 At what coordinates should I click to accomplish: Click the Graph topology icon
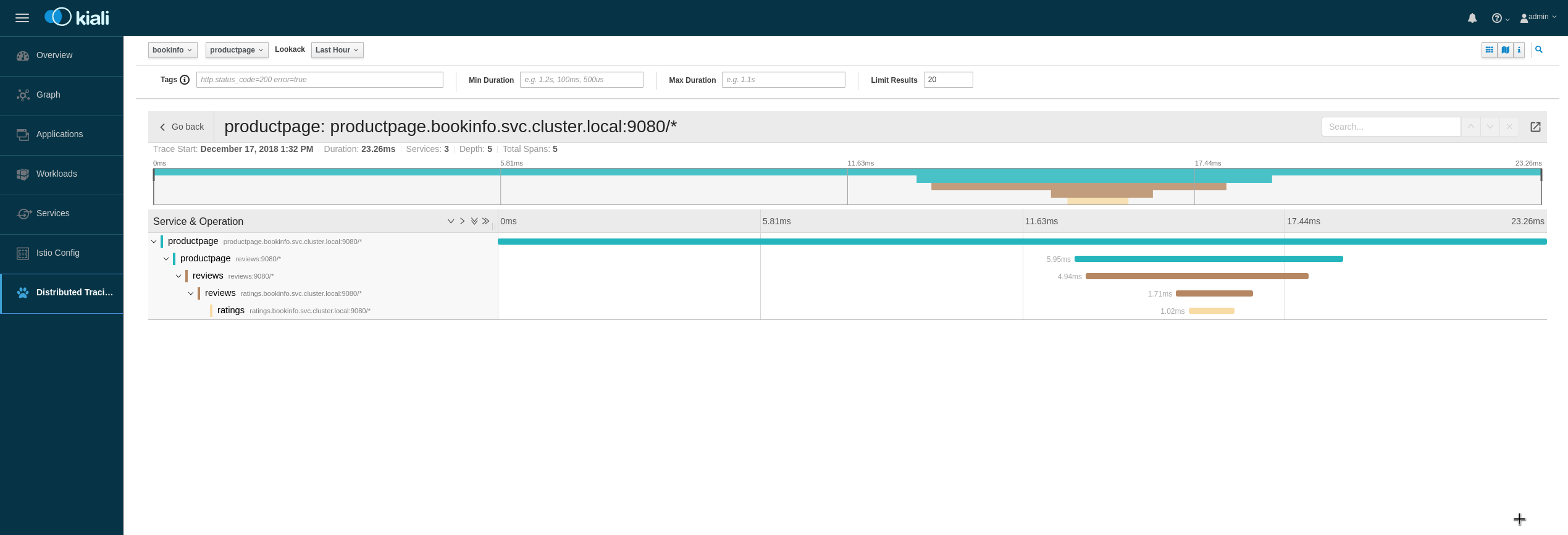23,95
